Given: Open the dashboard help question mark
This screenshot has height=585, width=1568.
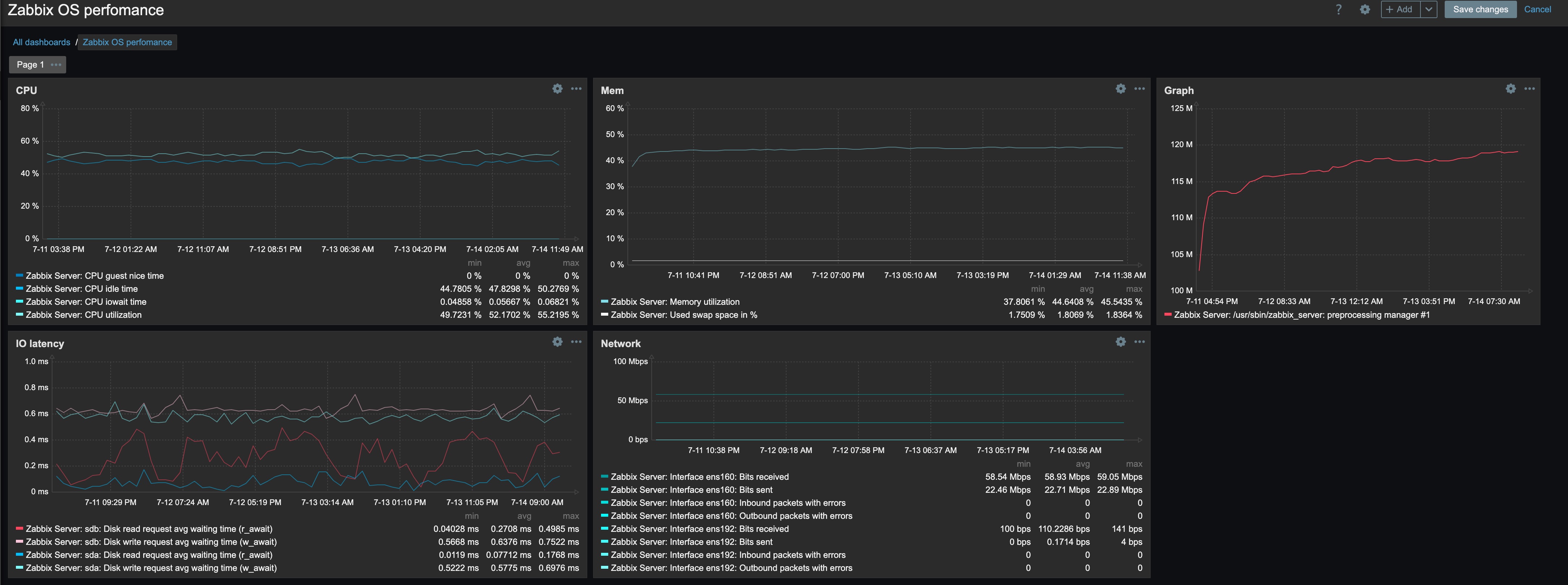Looking at the screenshot, I should 1338,9.
